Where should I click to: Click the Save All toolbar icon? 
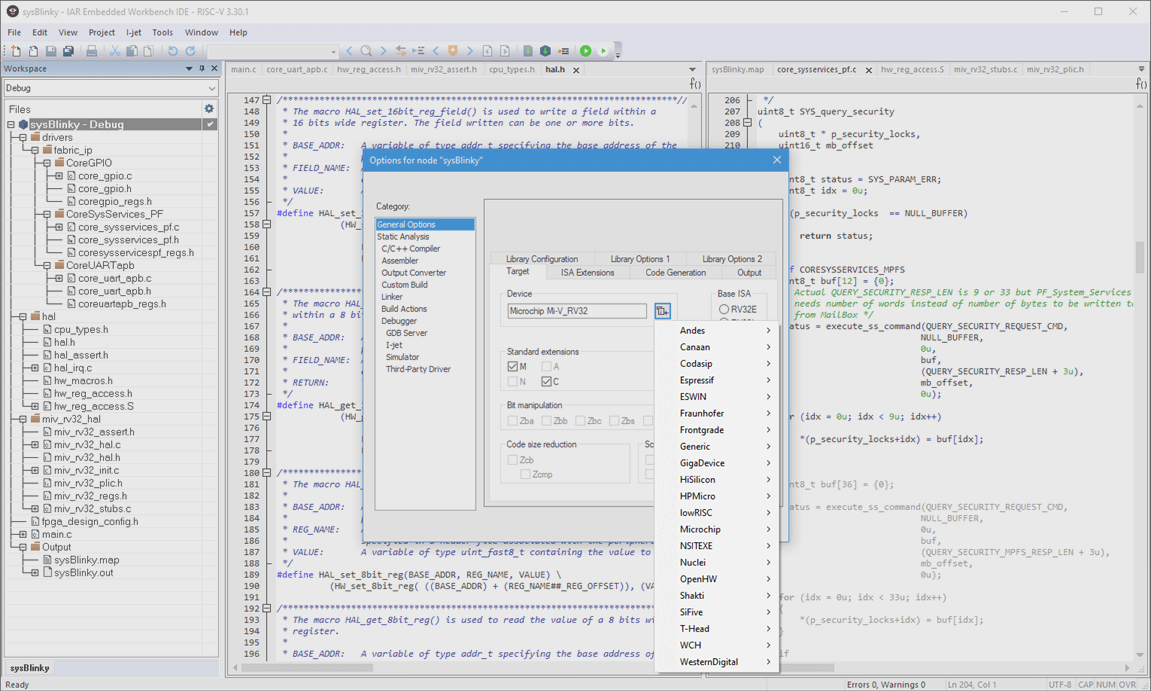click(68, 51)
